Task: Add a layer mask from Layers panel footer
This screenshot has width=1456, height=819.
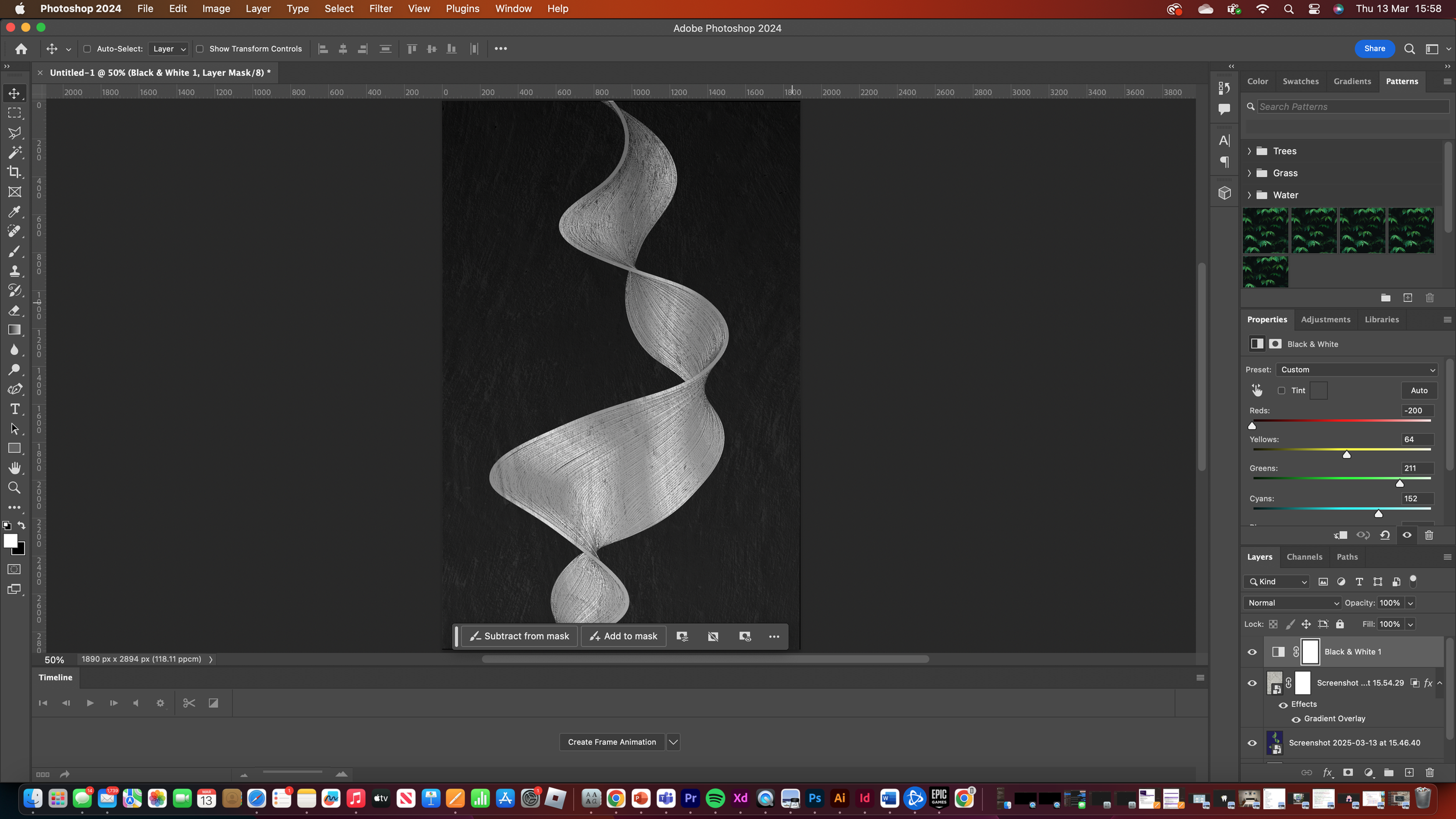Action: pyautogui.click(x=1348, y=772)
